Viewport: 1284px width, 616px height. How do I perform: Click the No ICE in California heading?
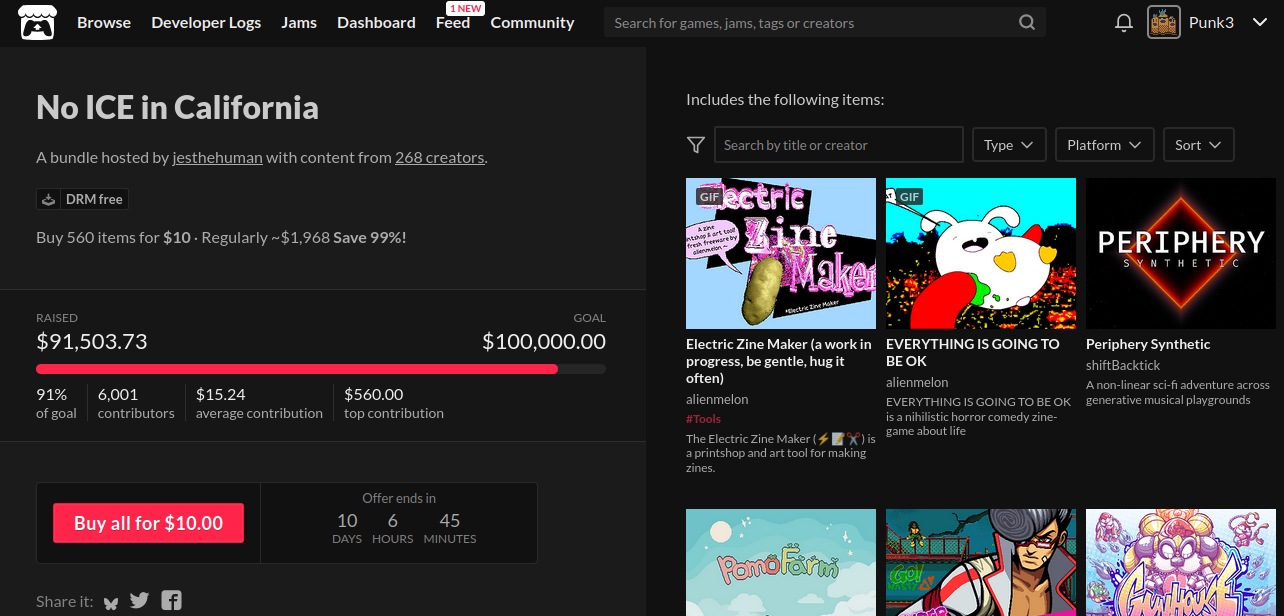178,107
